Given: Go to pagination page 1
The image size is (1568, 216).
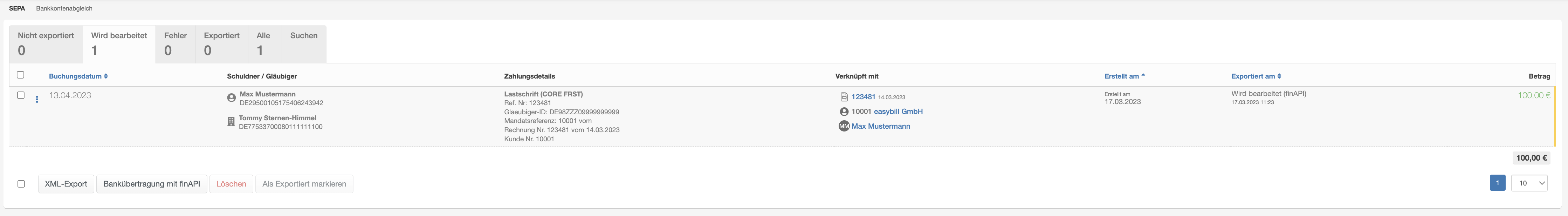Looking at the screenshot, I should (x=1497, y=183).
